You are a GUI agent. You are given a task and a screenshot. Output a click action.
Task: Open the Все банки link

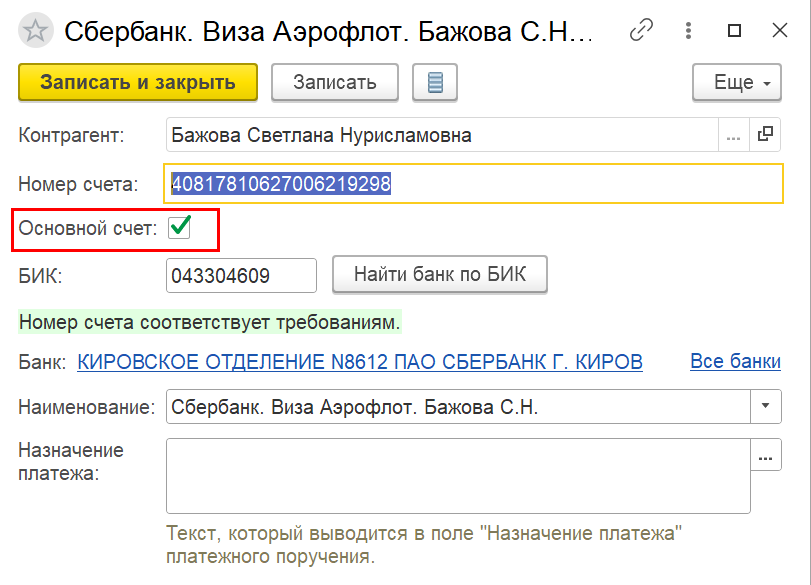tap(735, 362)
